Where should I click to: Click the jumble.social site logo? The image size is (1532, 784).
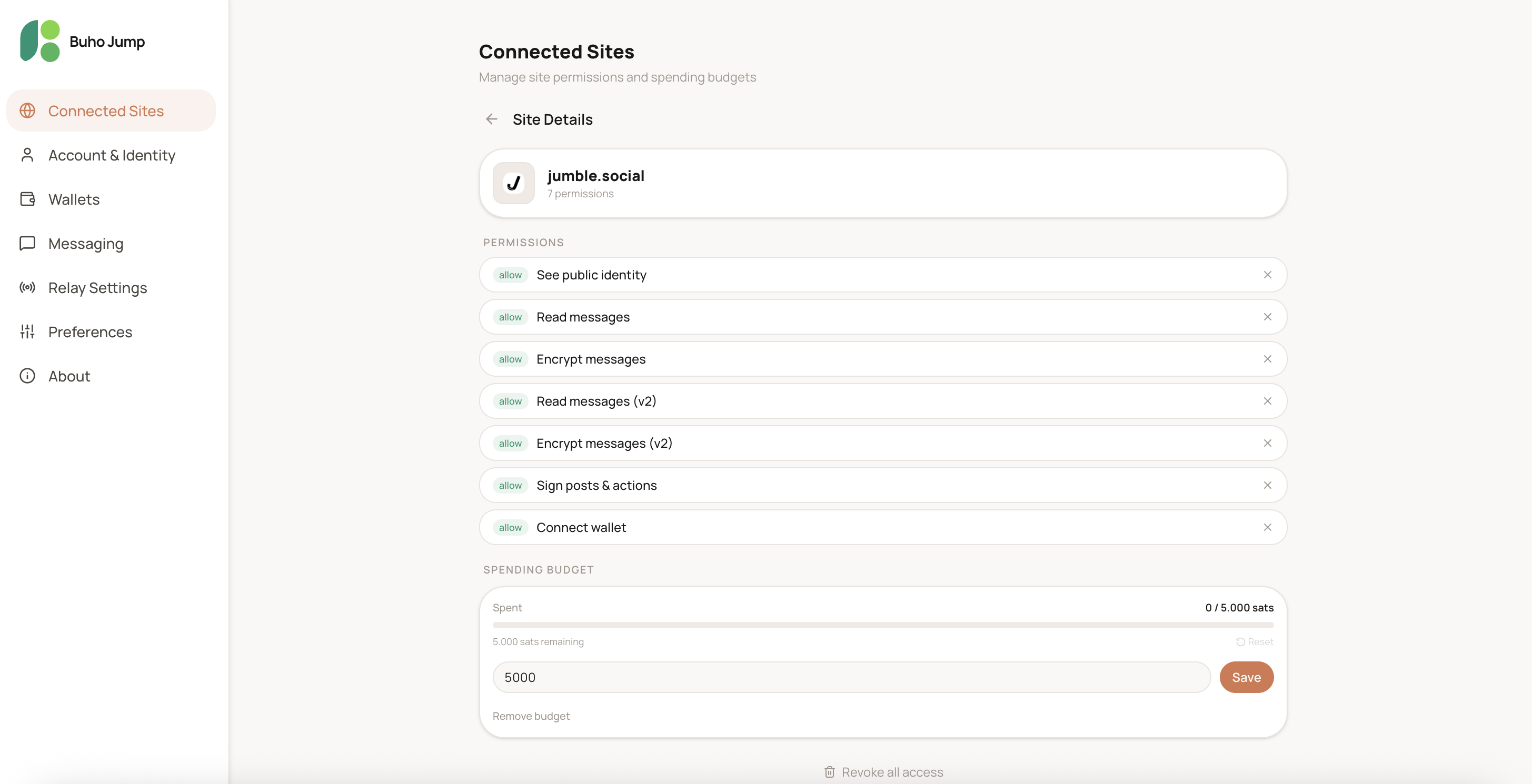click(x=513, y=183)
